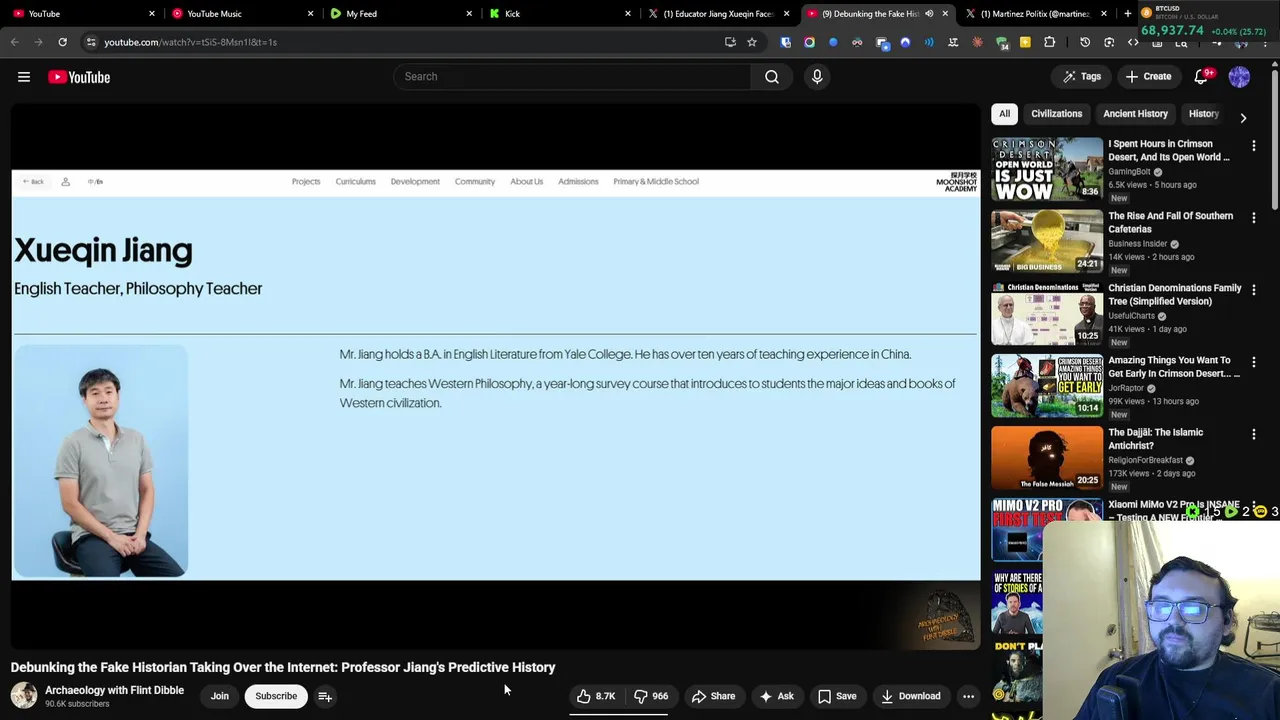This screenshot has width=1280, height=720.
Task: Open options for I Spent Hours in Crimson Desert
Action: pyautogui.click(x=1254, y=146)
